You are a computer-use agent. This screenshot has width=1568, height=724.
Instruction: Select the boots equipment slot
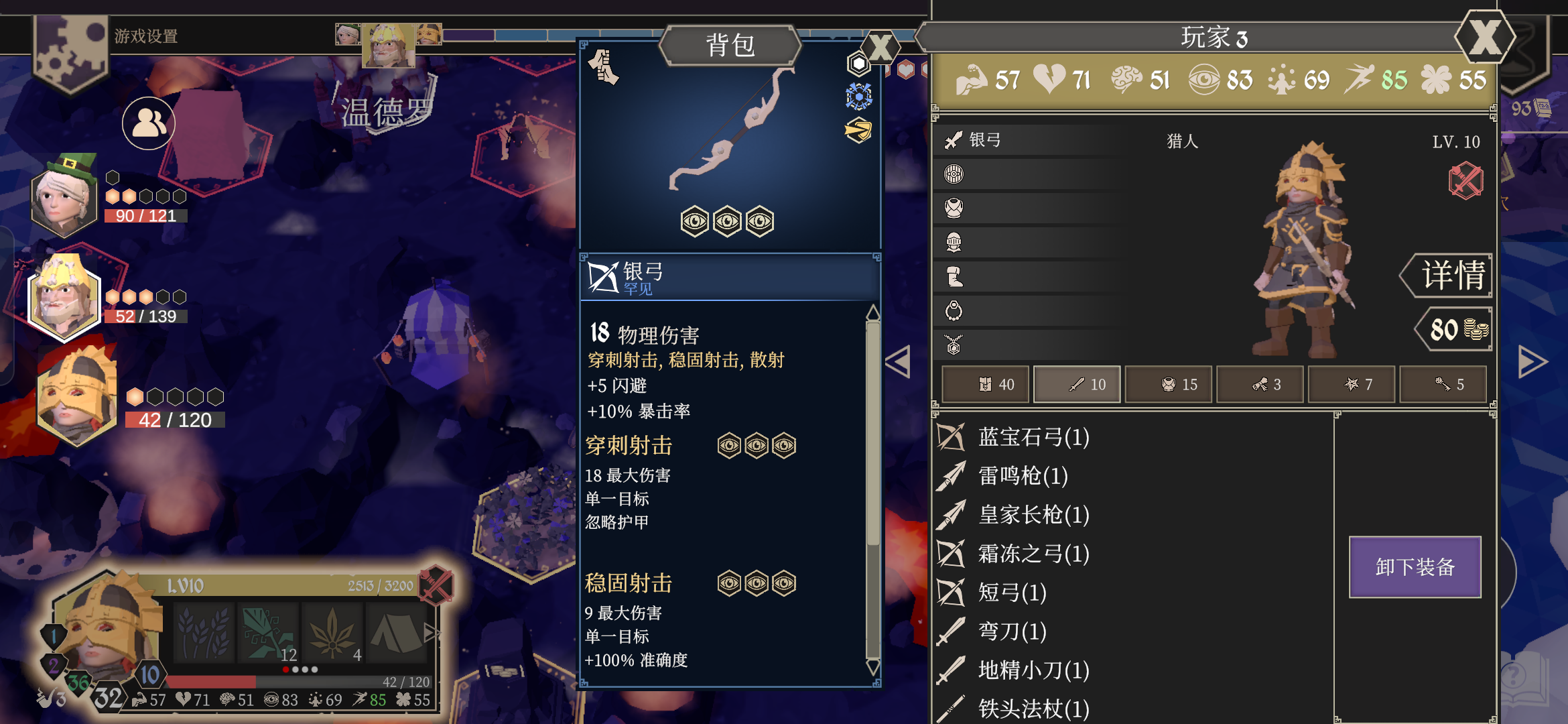click(954, 276)
